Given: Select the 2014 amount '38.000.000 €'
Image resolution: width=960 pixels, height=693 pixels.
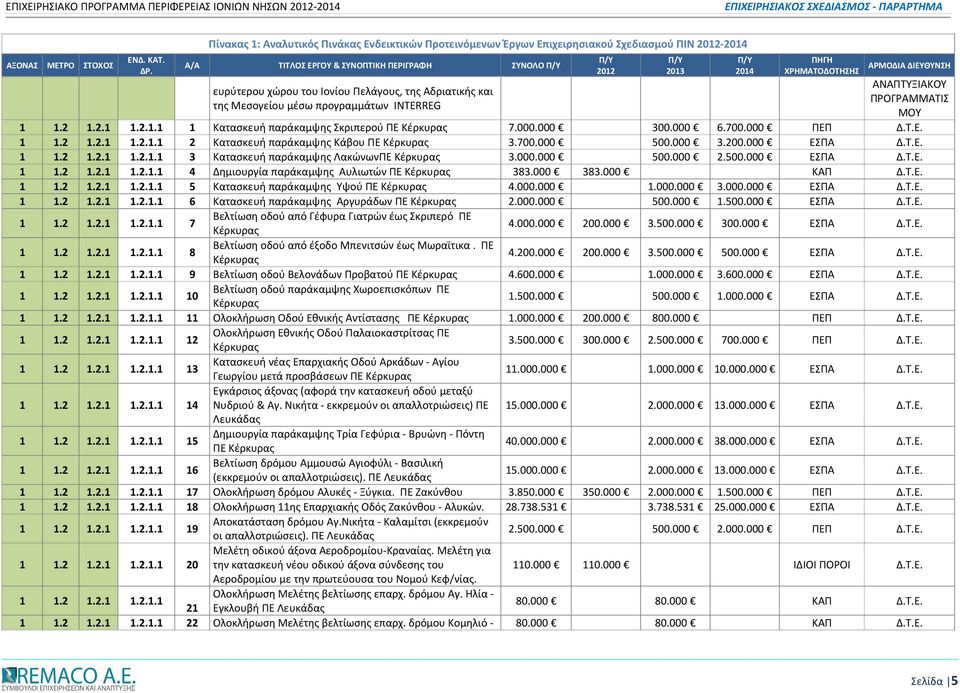Looking at the screenshot, I should coord(744,441).
